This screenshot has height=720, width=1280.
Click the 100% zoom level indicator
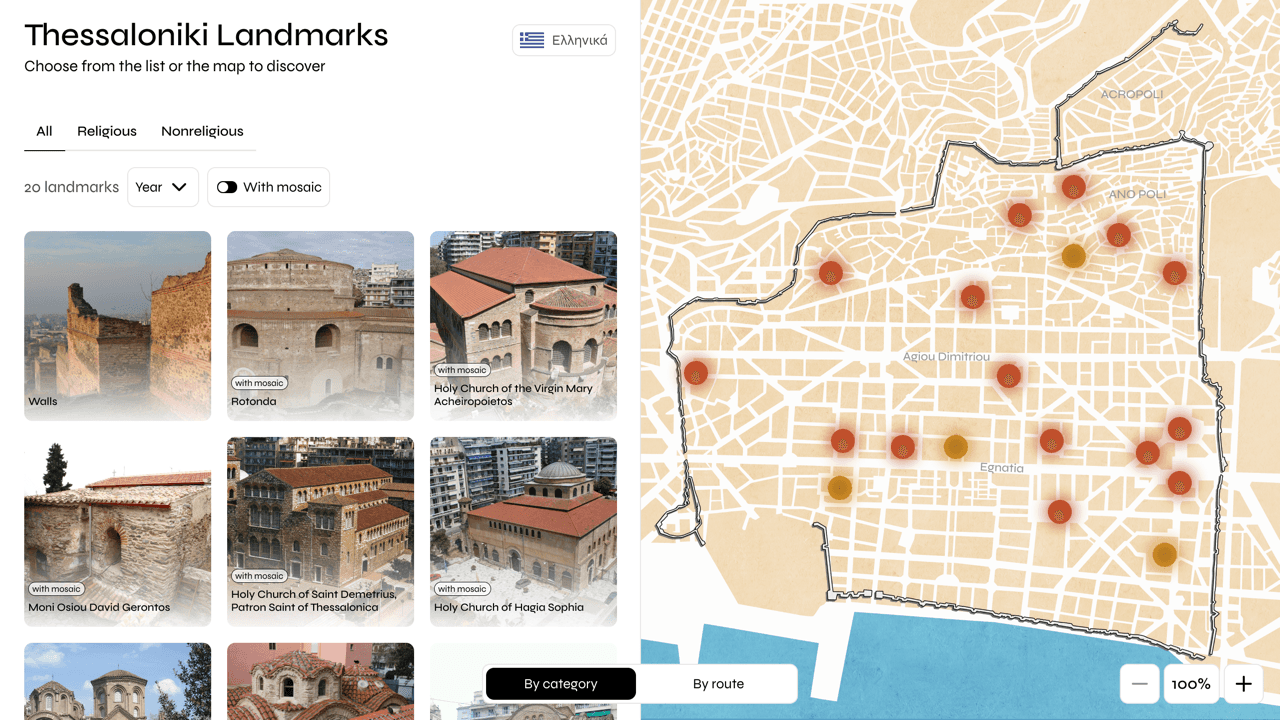tap(1191, 684)
